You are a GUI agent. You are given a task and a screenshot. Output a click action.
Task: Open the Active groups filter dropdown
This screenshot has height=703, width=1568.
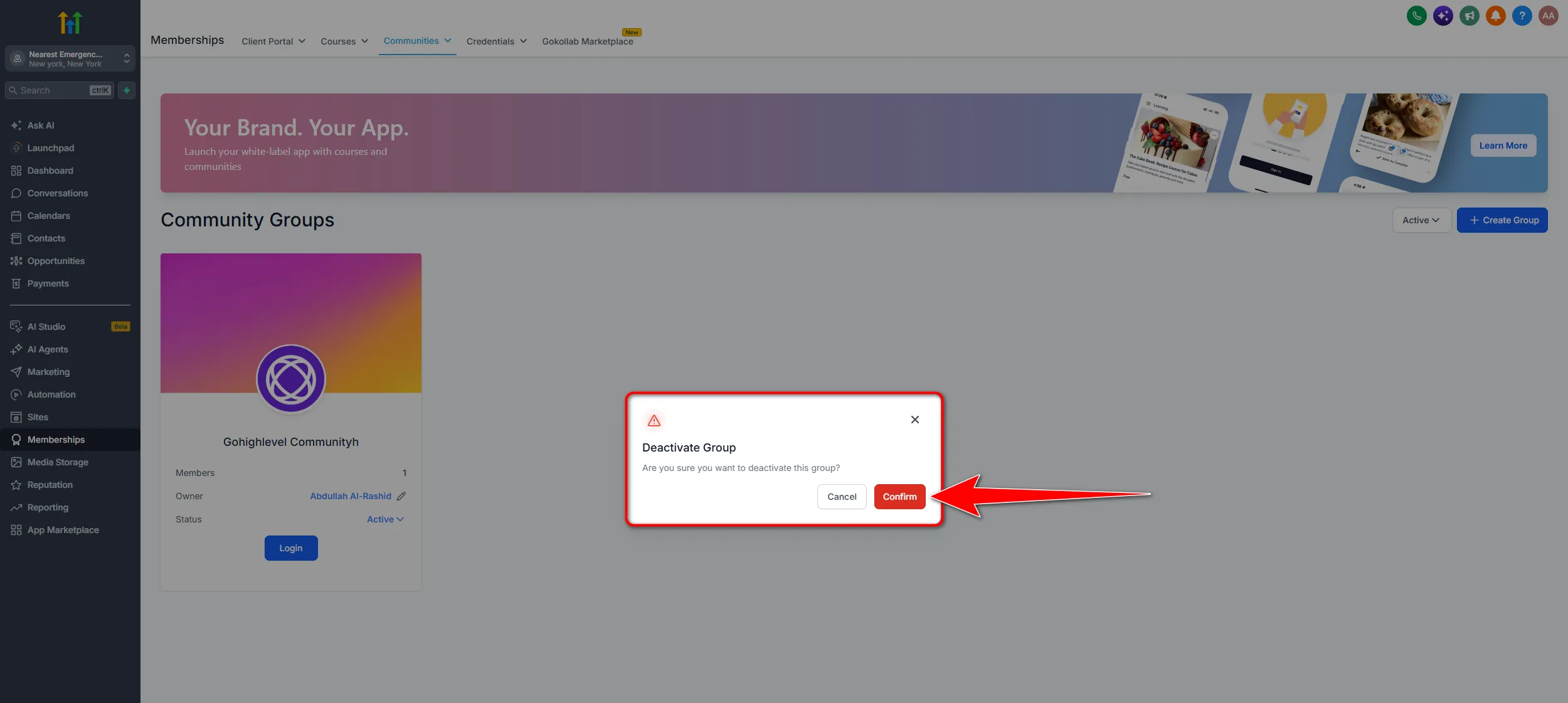coord(1421,220)
